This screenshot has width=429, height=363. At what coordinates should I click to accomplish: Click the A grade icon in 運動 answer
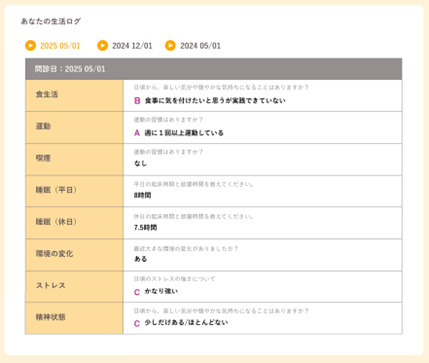coord(137,133)
